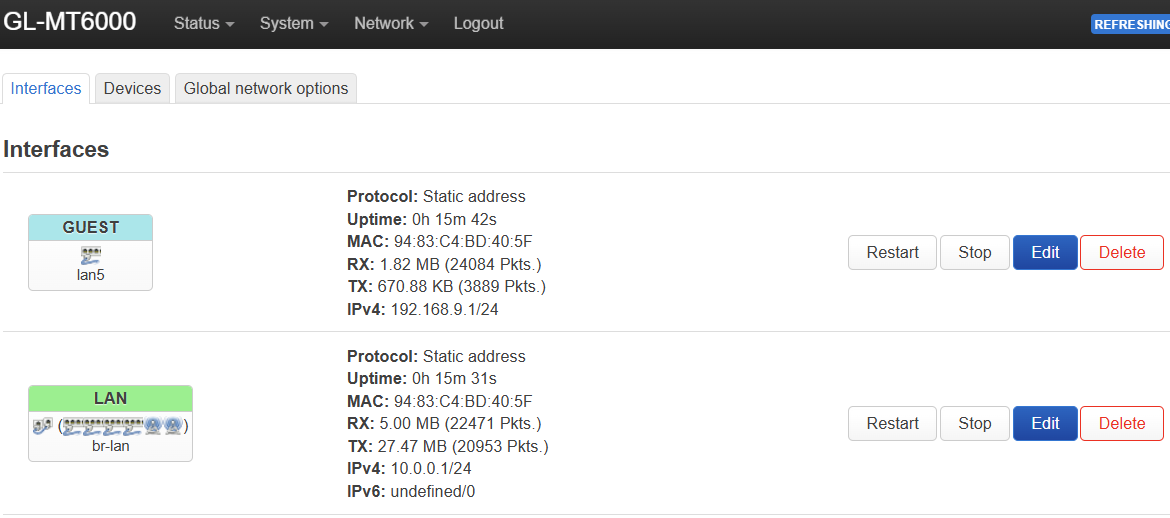The height and width of the screenshot is (518, 1170).
Task: Open the Network dropdown menu
Action: pos(391,23)
